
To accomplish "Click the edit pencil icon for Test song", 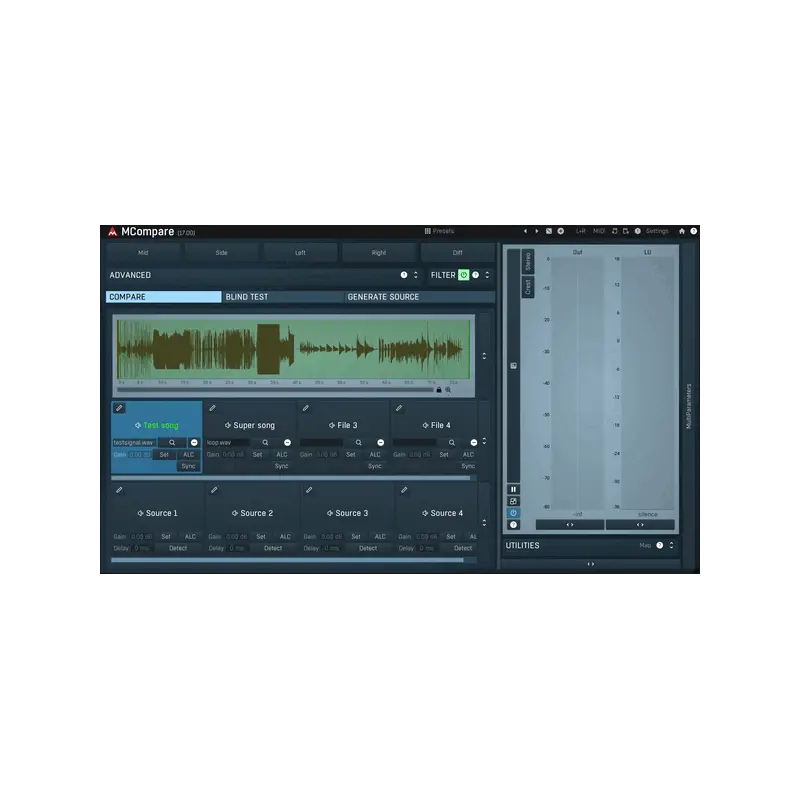I will tap(119, 408).
